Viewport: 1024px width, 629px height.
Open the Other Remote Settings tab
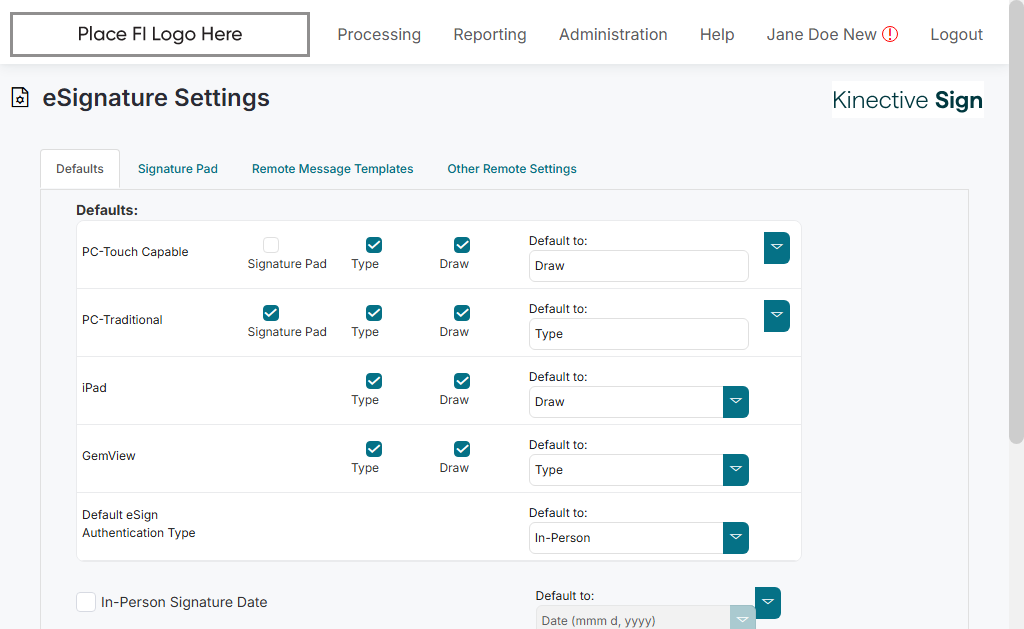click(x=512, y=169)
